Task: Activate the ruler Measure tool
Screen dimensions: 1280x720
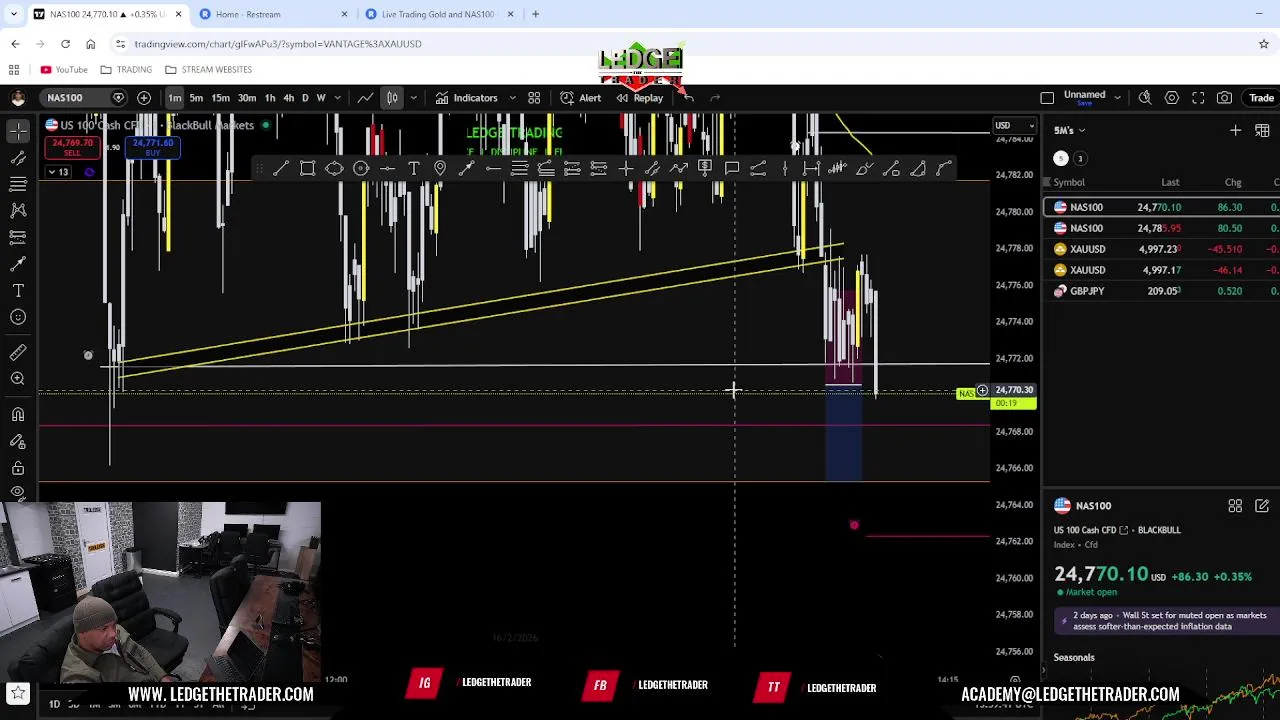Action: 18,352
